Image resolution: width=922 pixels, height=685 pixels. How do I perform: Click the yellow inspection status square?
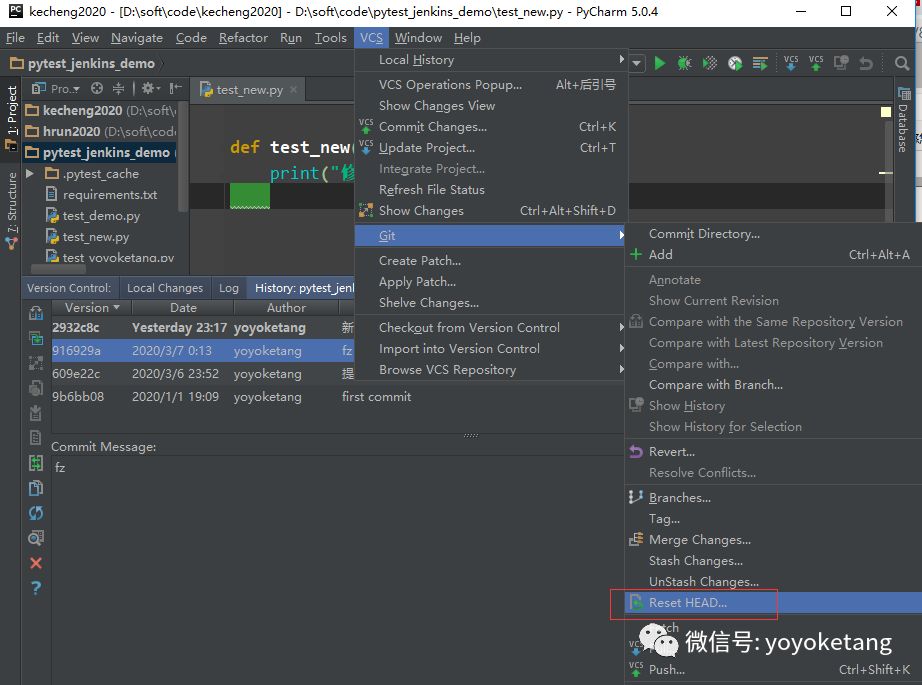886,112
